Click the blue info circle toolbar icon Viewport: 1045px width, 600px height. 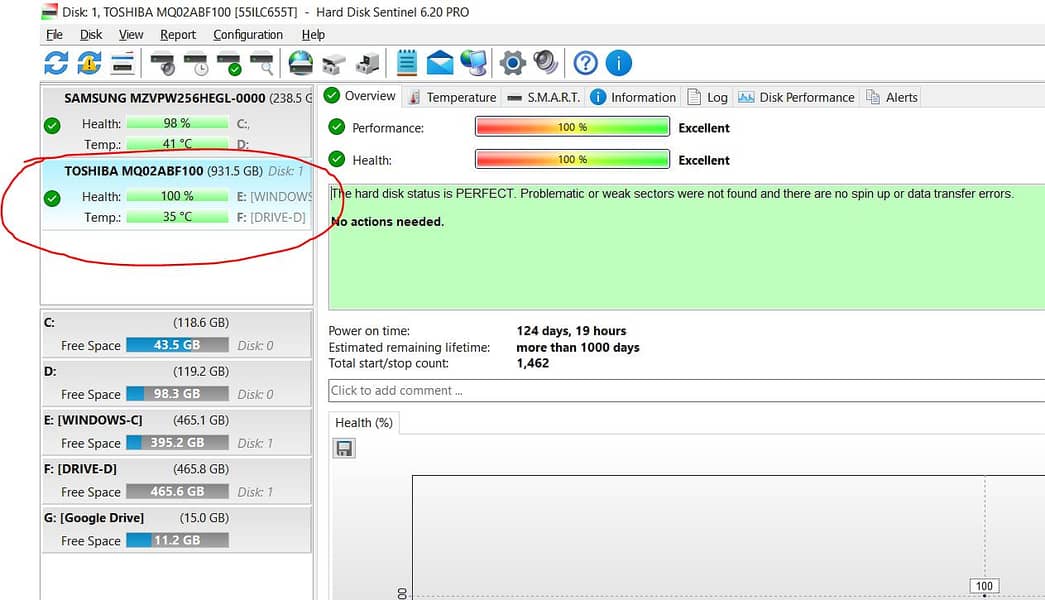619,63
